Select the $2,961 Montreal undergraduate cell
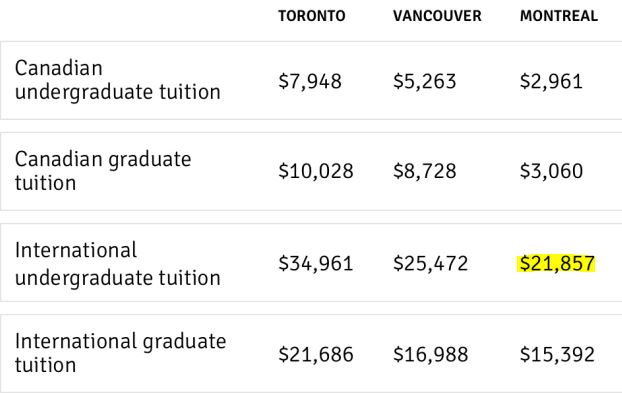This screenshot has width=622, height=393. pos(551,82)
